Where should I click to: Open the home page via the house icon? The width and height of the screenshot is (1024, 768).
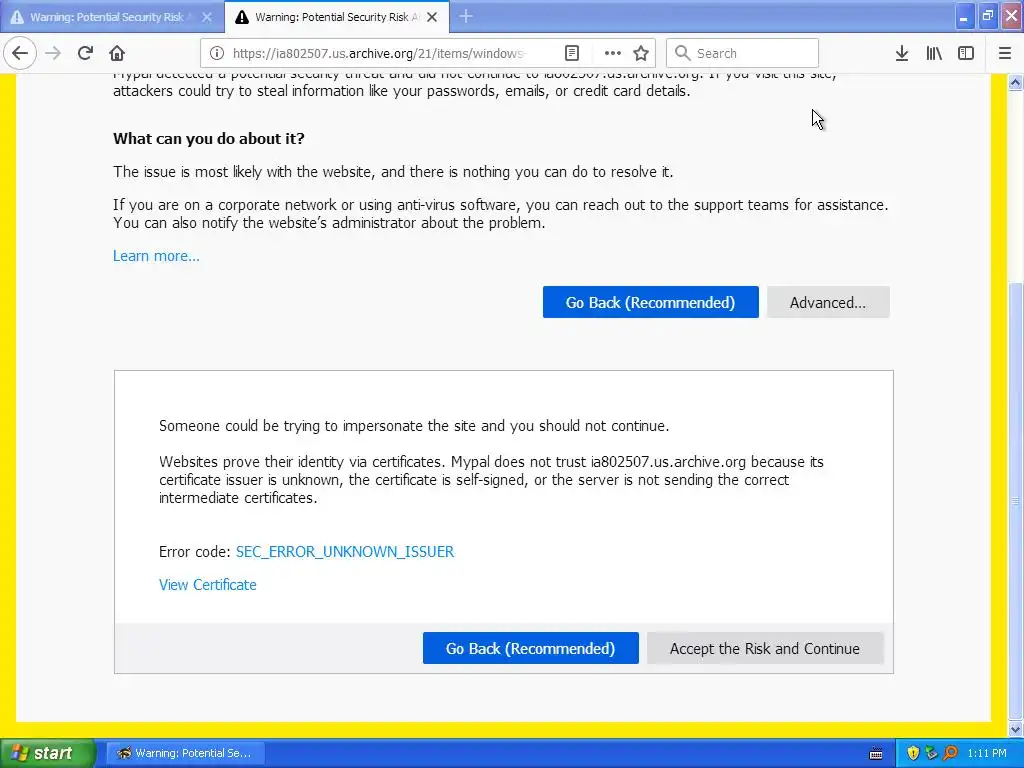click(117, 53)
